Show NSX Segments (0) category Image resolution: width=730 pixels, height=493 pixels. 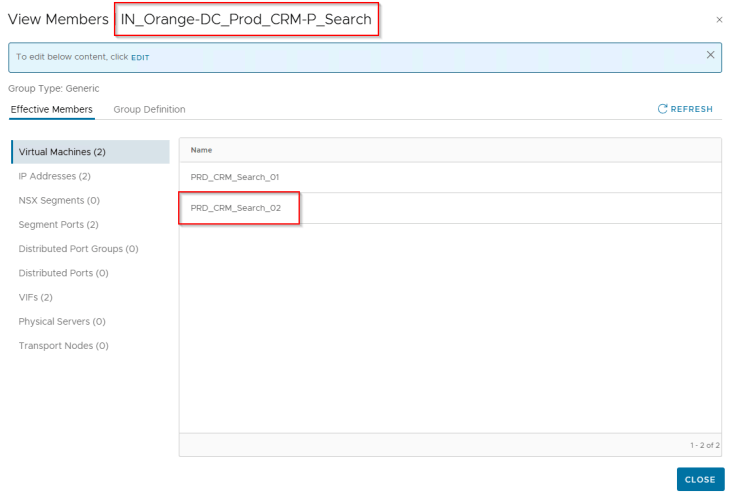click(58, 200)
